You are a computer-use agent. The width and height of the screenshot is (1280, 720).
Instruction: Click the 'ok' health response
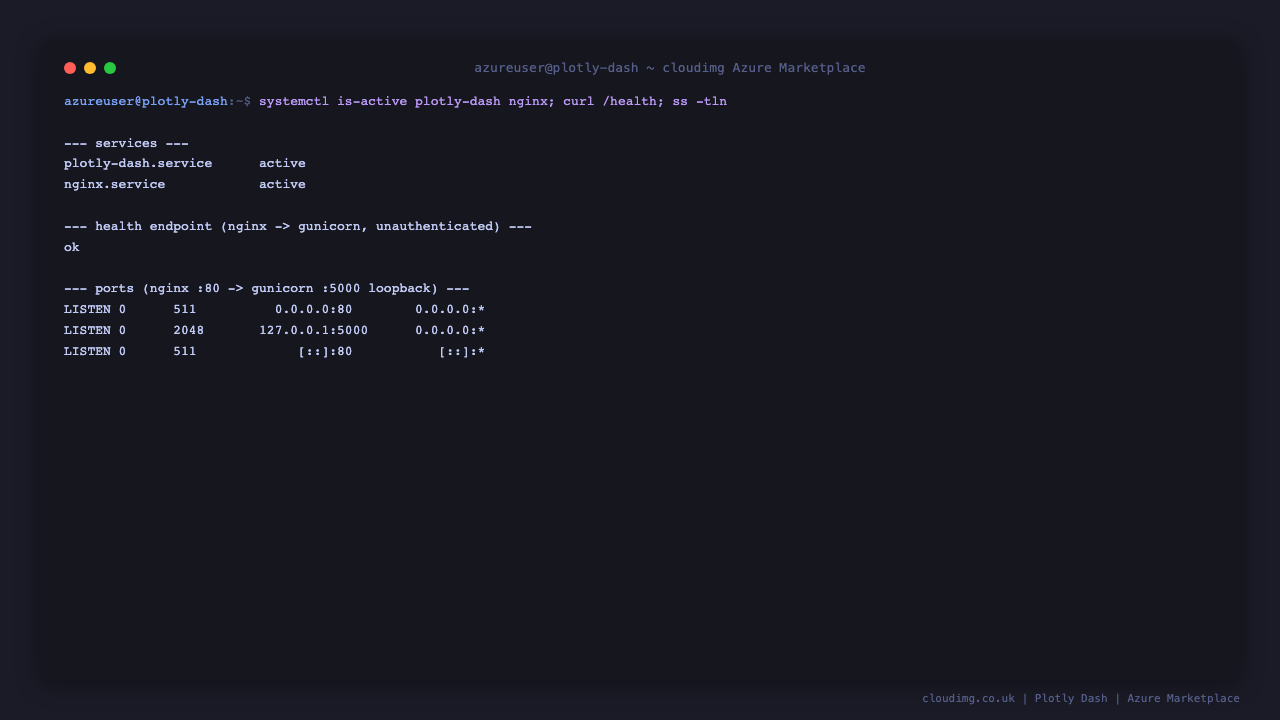point(72,247)
